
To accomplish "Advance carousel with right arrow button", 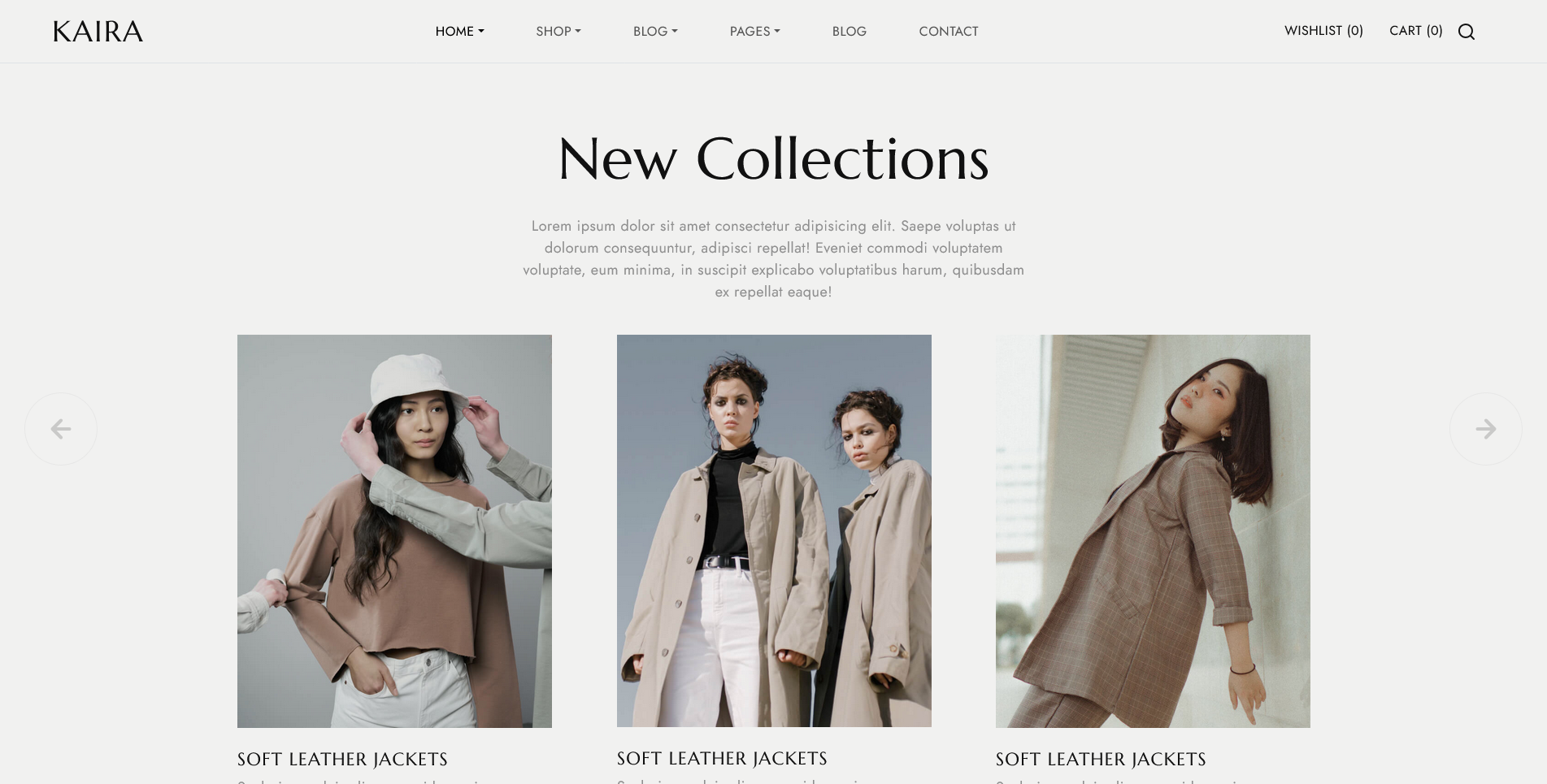I will coord(1485,429).
